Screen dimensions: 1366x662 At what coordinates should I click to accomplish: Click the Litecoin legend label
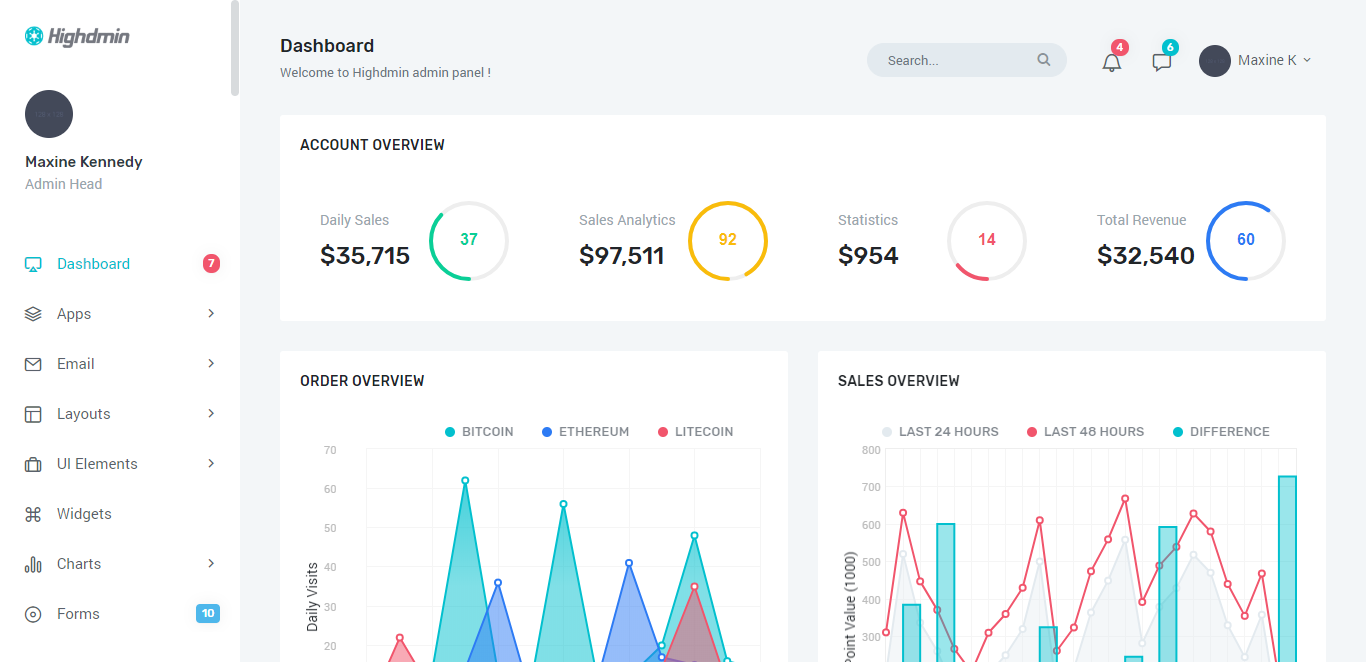pos(704,432)
